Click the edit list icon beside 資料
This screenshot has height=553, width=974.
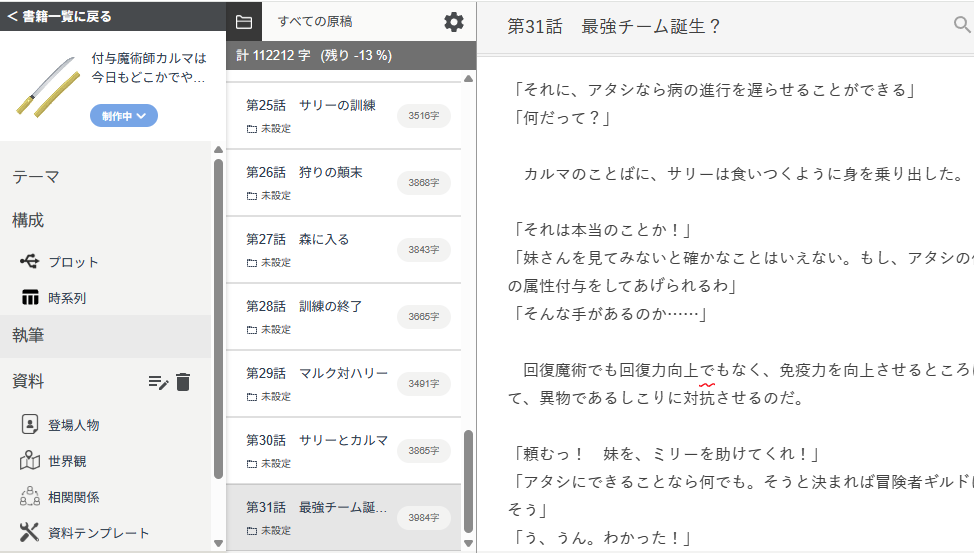(158, 381)
